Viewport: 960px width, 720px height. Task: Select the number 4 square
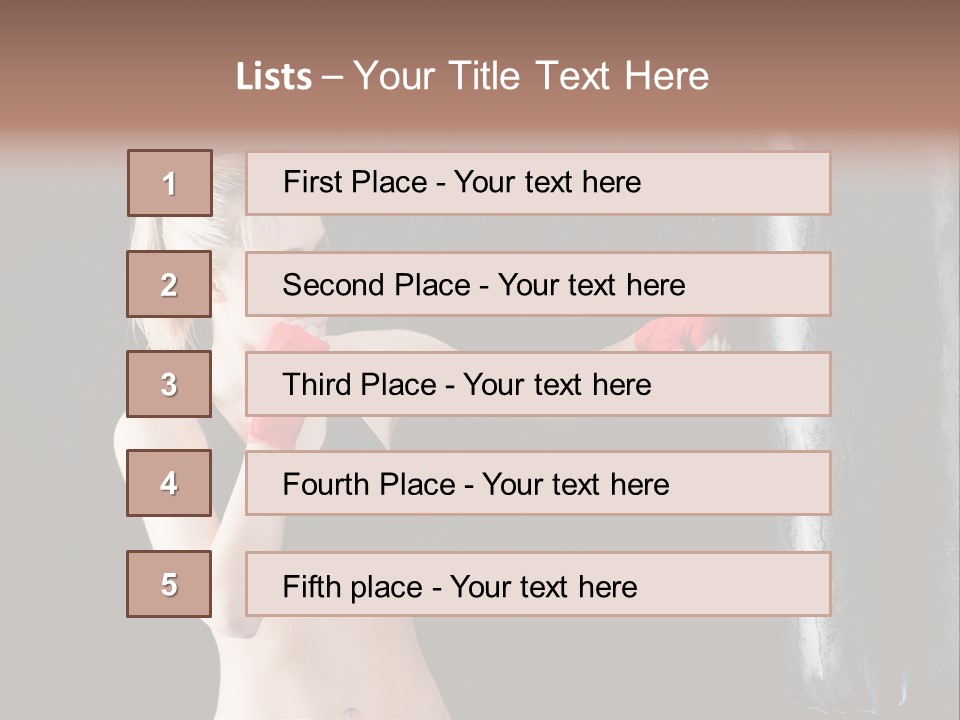click(x=169, y=483)
